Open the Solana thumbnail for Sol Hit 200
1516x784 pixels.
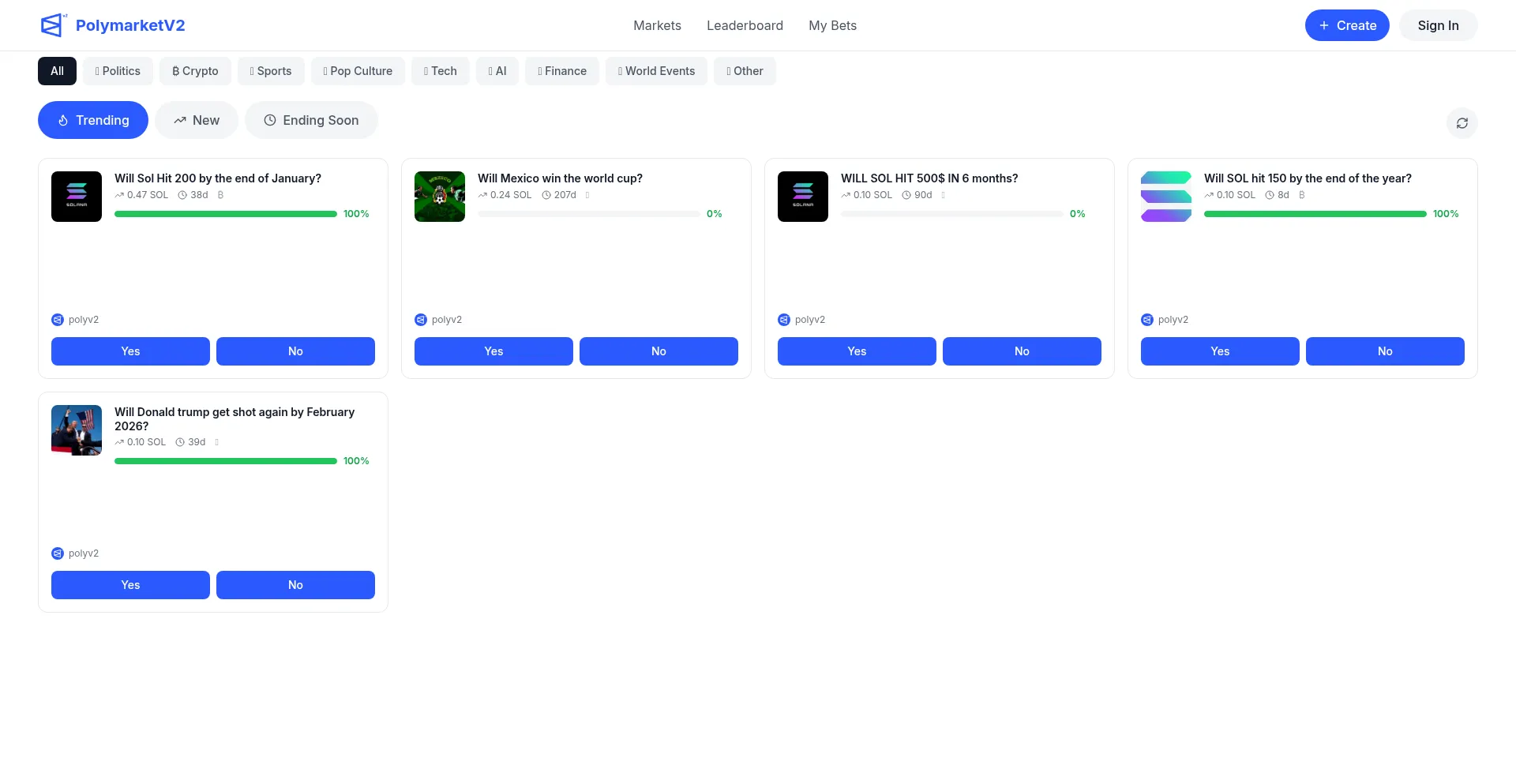coord(77,197)
